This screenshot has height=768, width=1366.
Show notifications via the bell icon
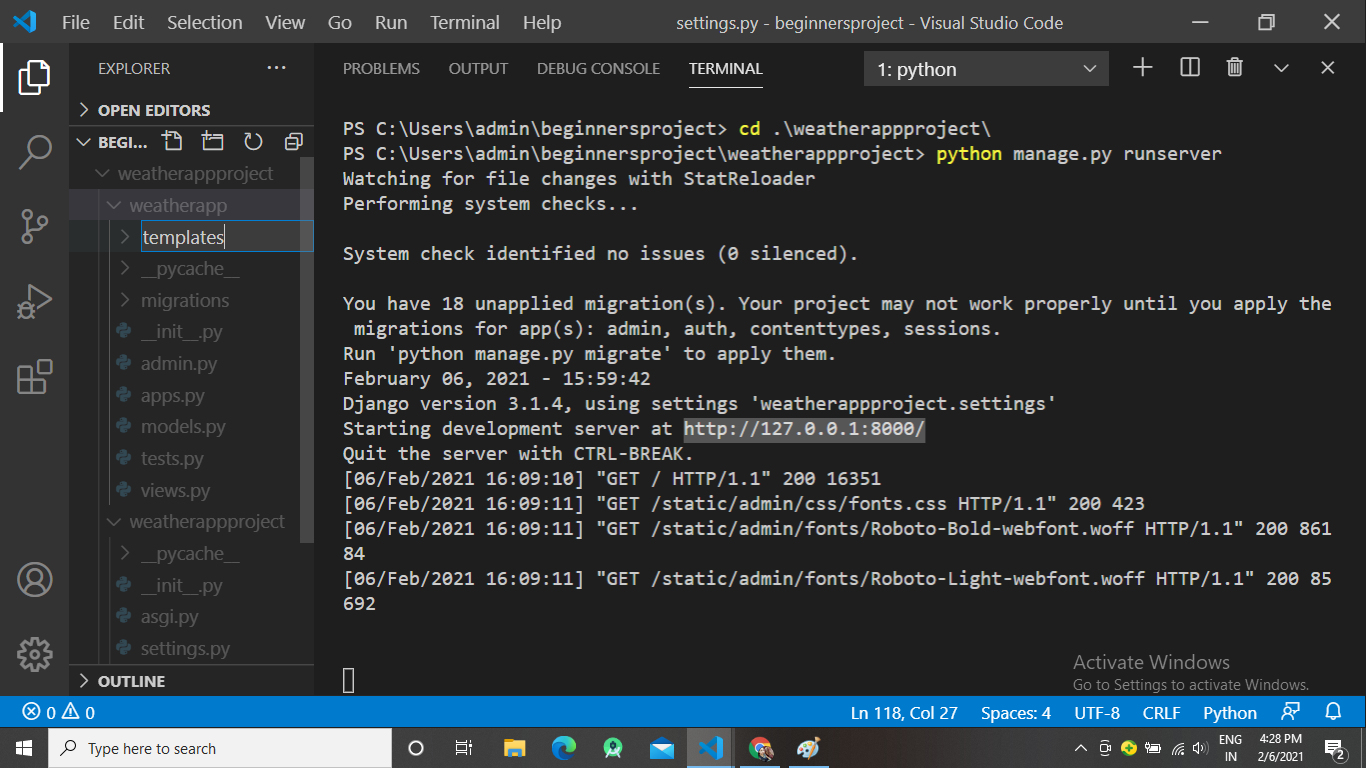1334,712
